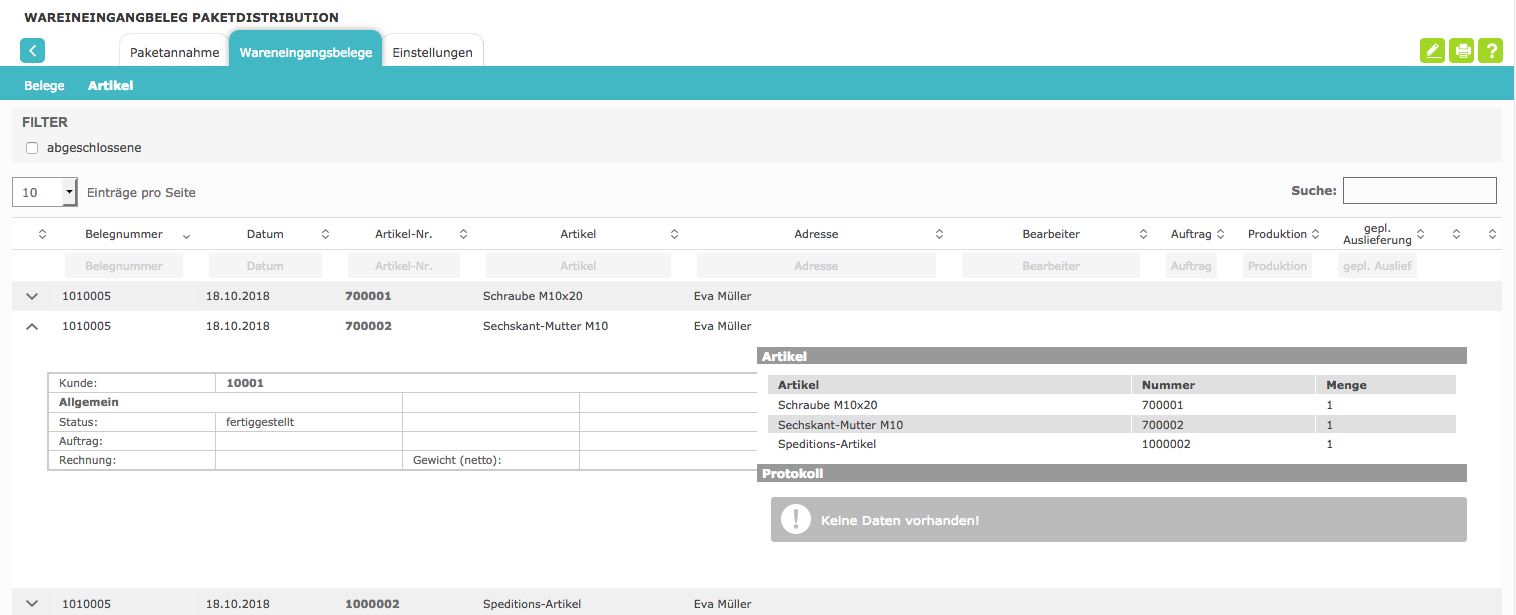This screenshot has width=1516, height=615.
Task: Sort by Artikel-Nr. column arrows
Action: coord(463,234)
